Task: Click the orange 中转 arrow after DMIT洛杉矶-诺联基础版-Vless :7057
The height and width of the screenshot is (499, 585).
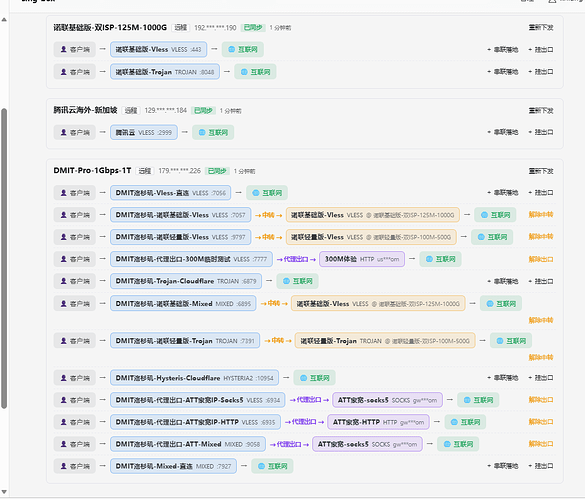Action: pos(268,215)
